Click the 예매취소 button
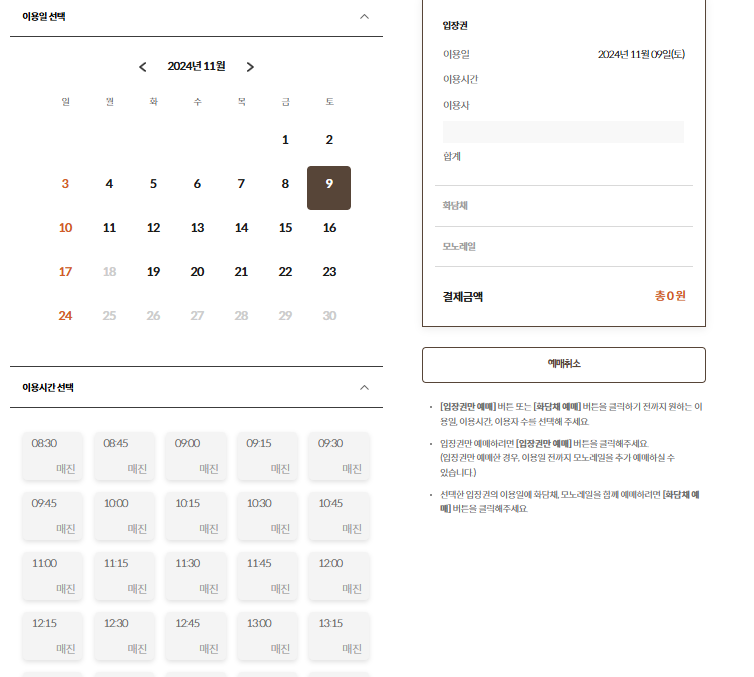Screen dimensions: 754x677 [564, 365]
